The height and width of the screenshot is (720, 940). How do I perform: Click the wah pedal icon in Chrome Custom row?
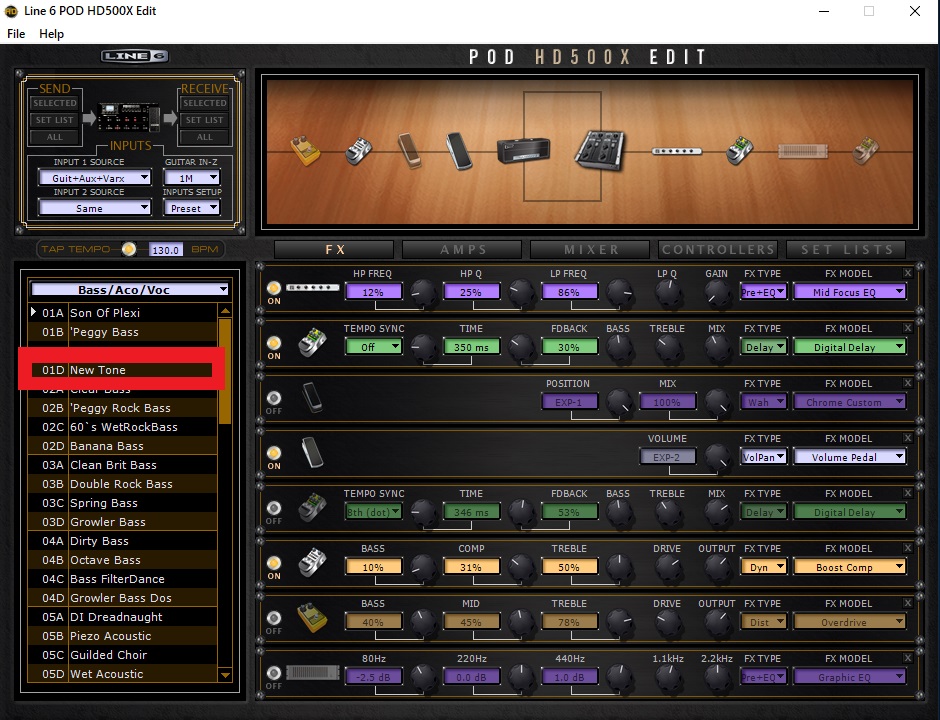312,397
